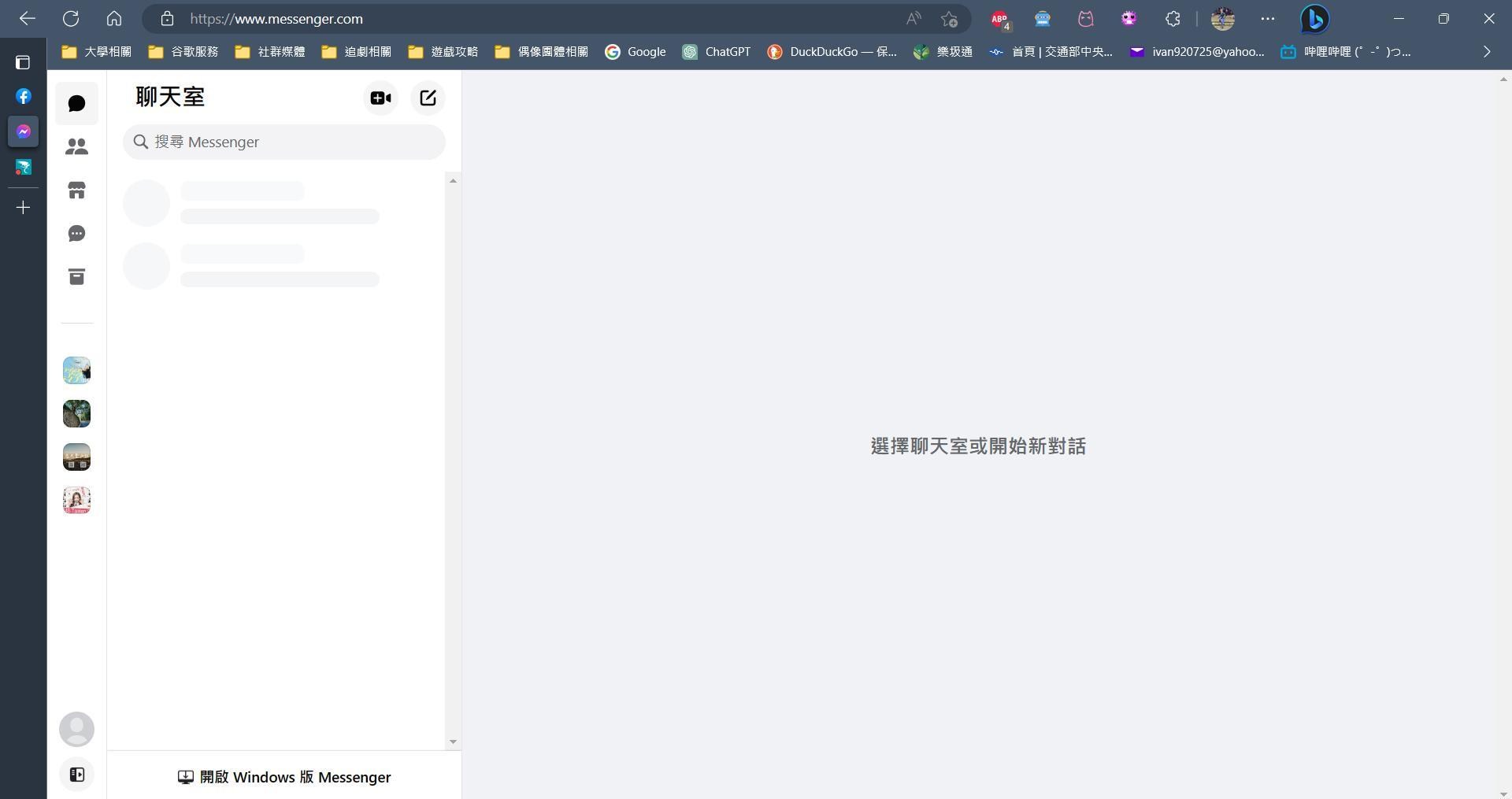Open the Bing Copilot sidebar

[x=1314, y=18]
